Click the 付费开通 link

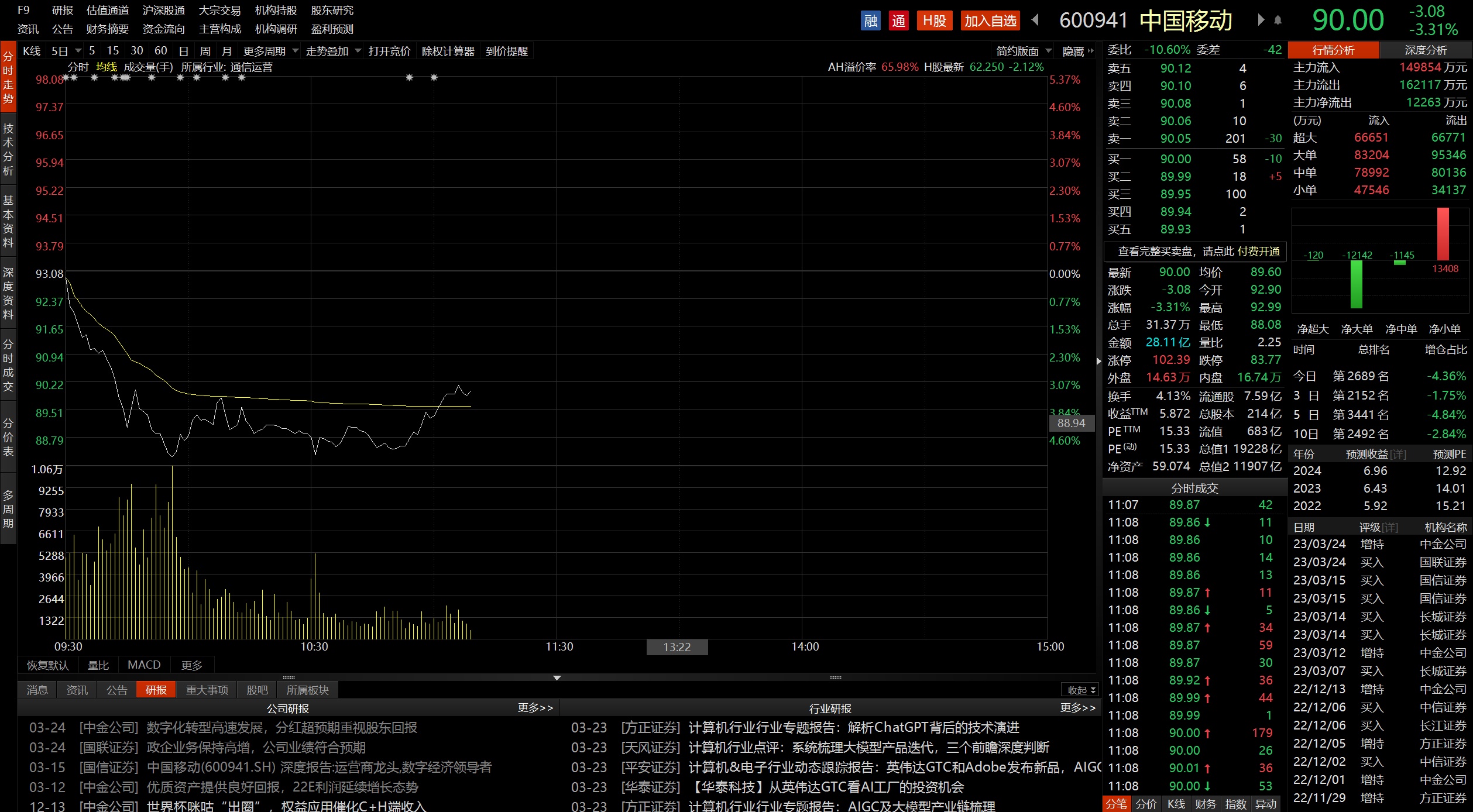coord(1258,252)
